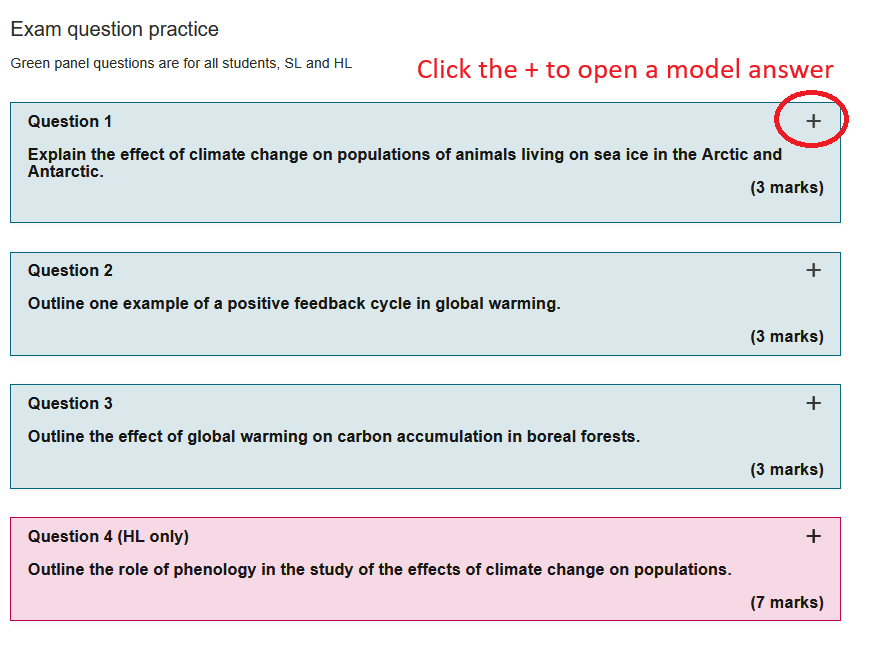The height and width of the screenshot is (650, 872).
Task: Click the Question 4 (HL only) heading
Action: pos(108,537)
